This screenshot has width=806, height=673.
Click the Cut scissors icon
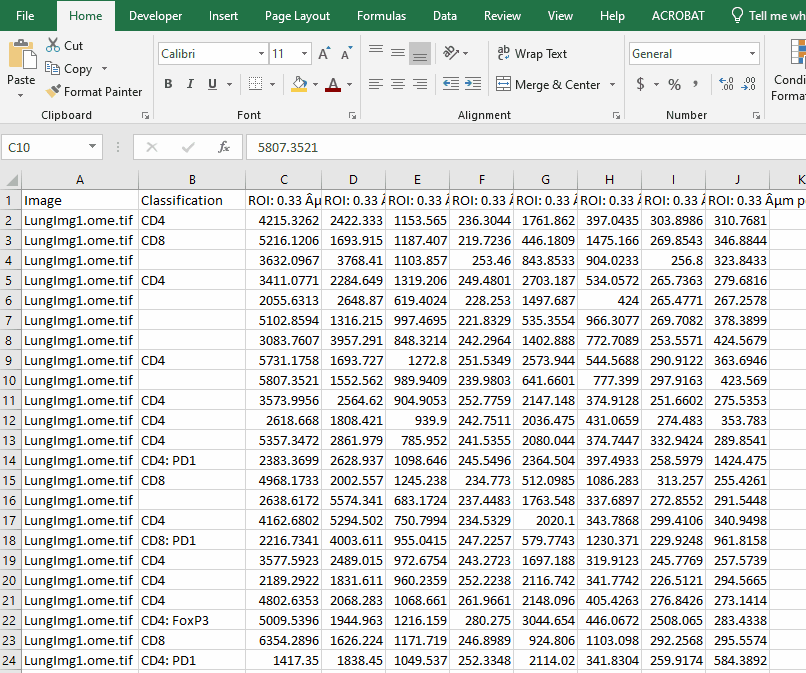[x=53, y=45]
